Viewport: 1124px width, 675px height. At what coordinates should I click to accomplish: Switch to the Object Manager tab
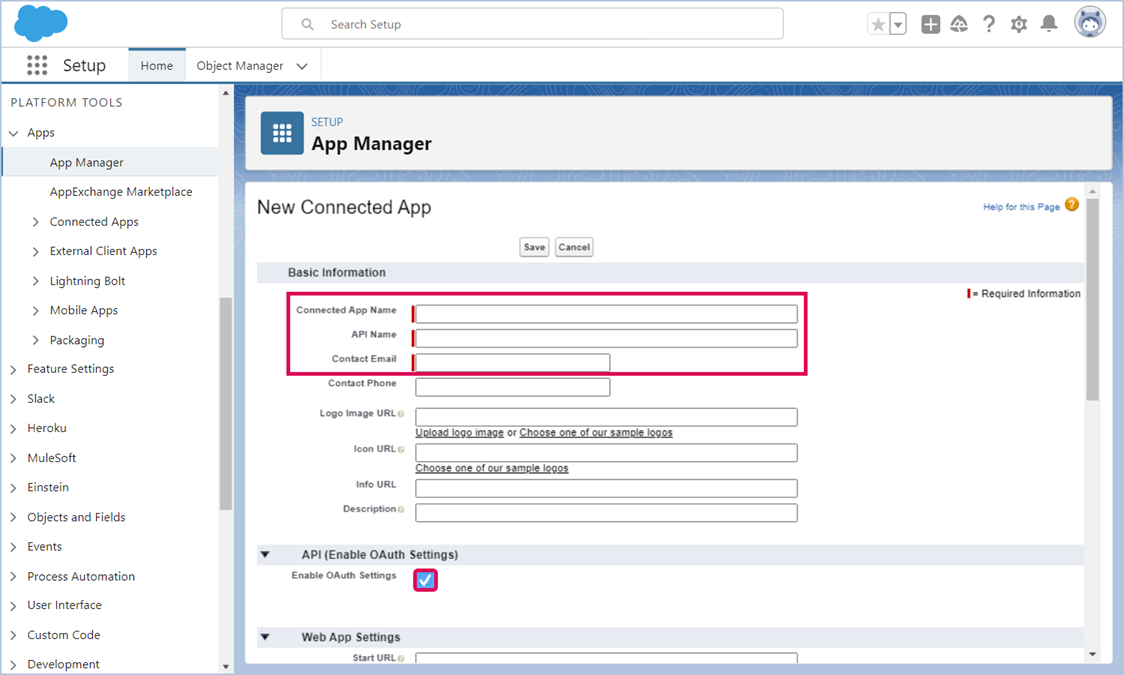coord(240,65)
